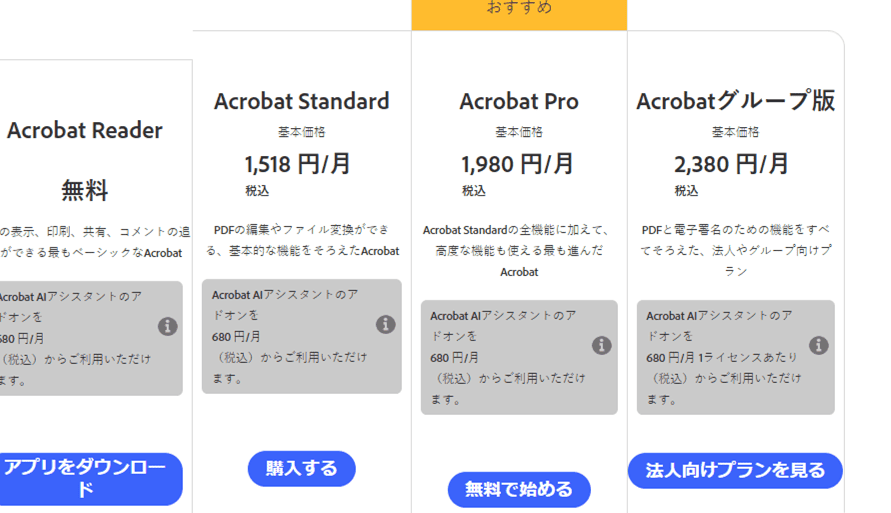Click the info icon in Acrobatグループ版 add-on box

(x=819, y=345)
